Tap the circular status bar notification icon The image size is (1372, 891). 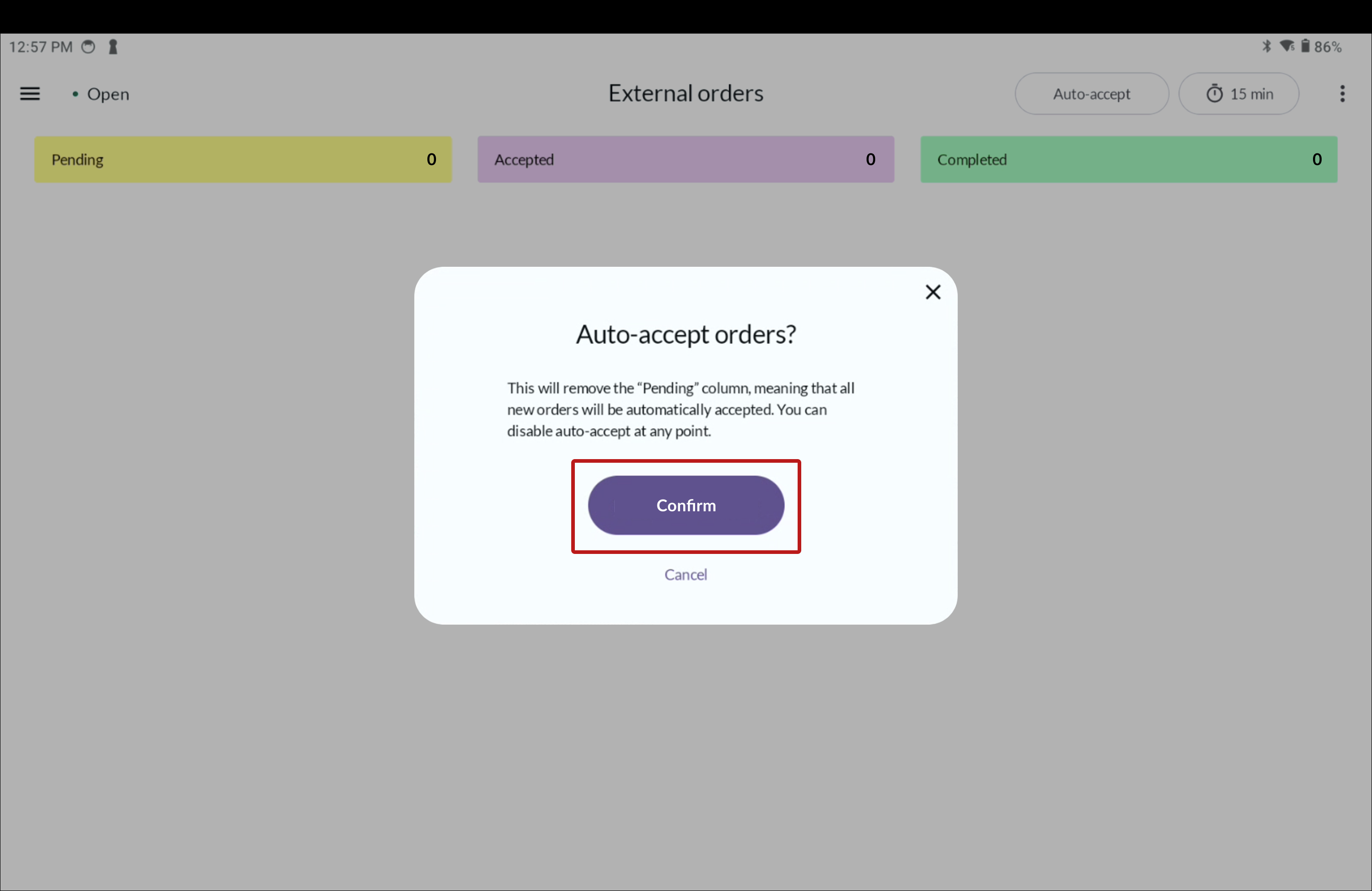tap(88, 47)
